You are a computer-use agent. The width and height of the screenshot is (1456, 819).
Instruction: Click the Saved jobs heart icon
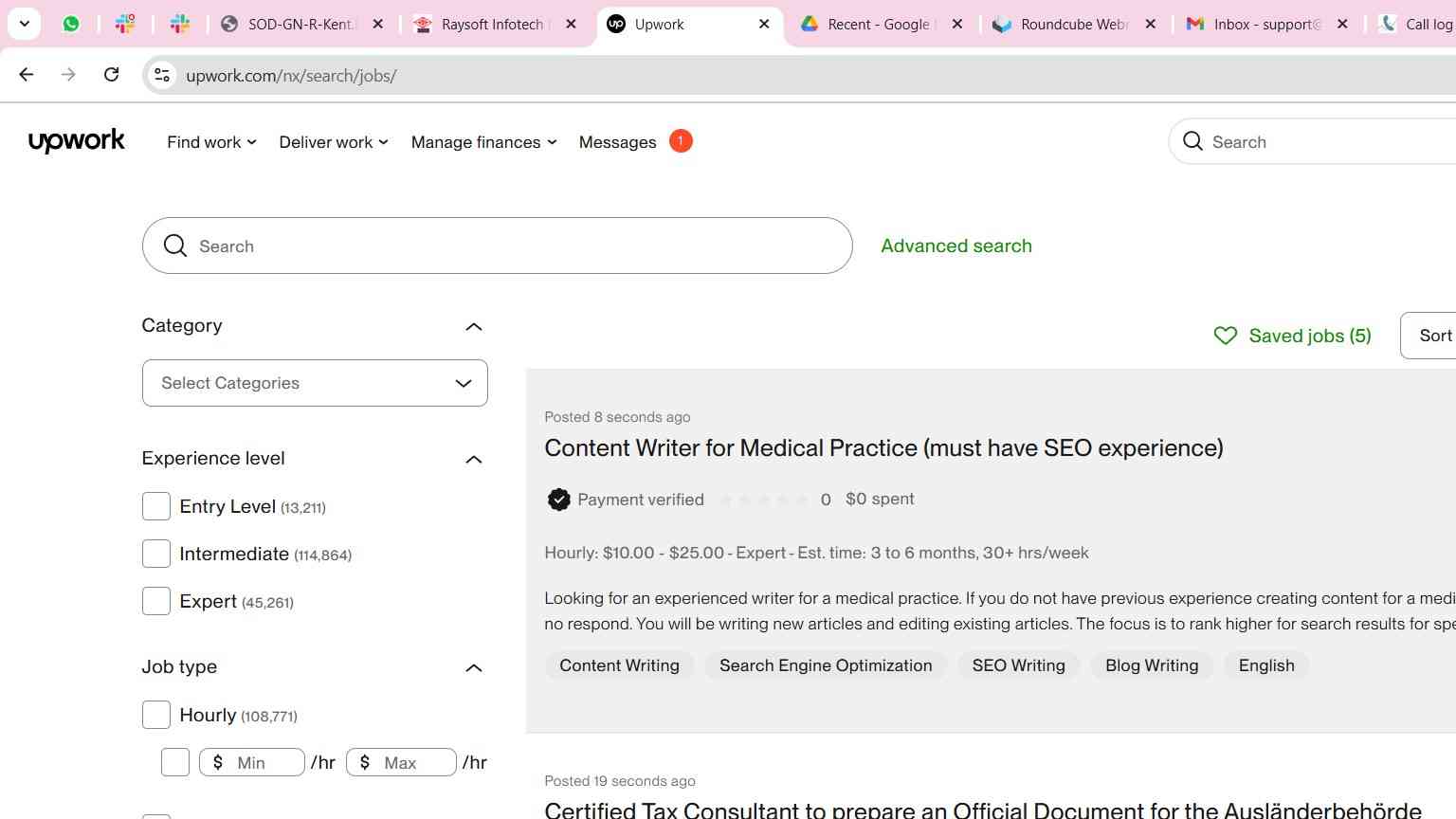(x=1226, y=336)
